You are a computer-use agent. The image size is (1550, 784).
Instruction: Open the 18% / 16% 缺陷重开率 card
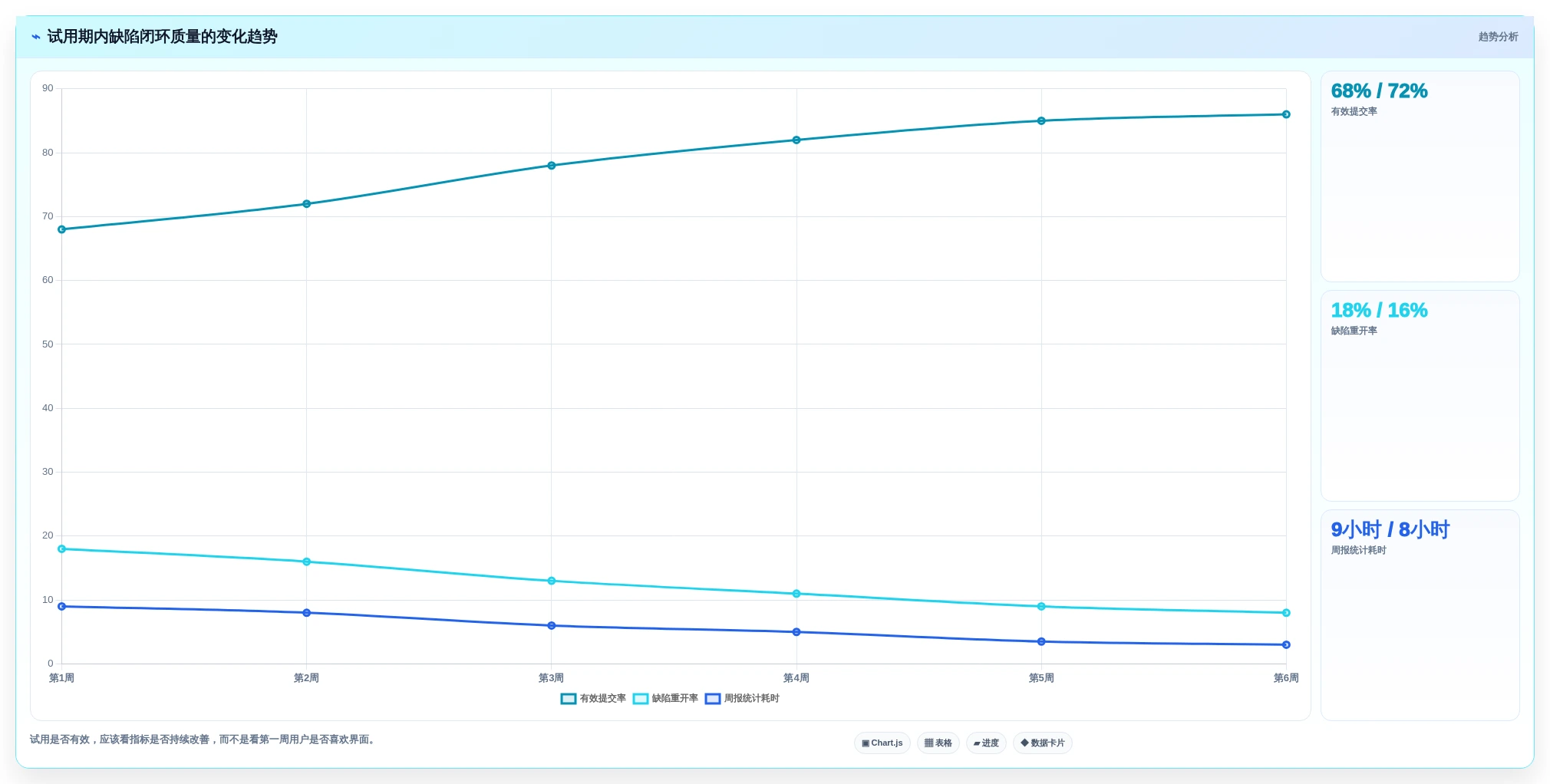[1420, 396]
